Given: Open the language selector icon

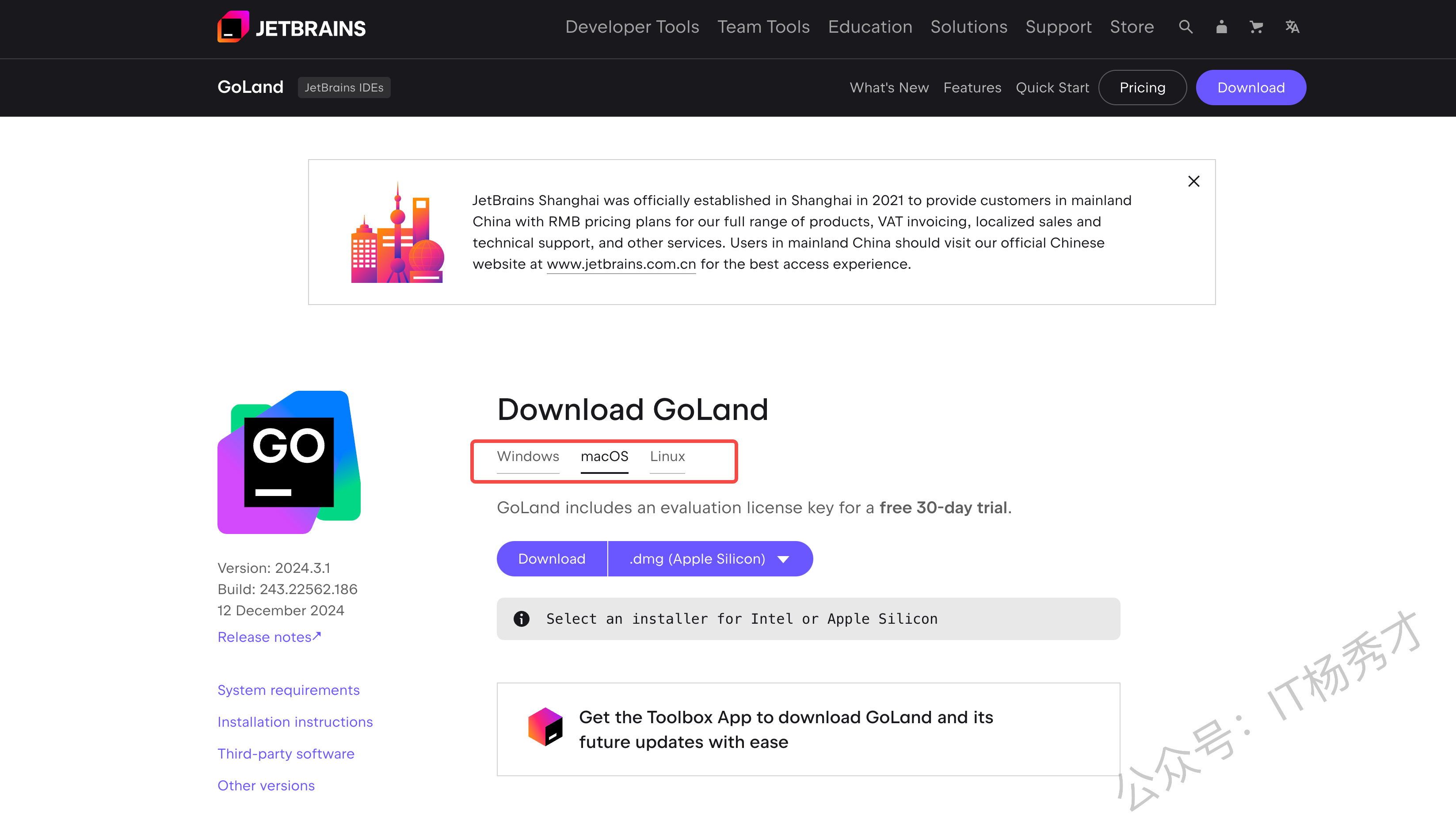Looking at the screenshot, I should tap(1292, 27).
